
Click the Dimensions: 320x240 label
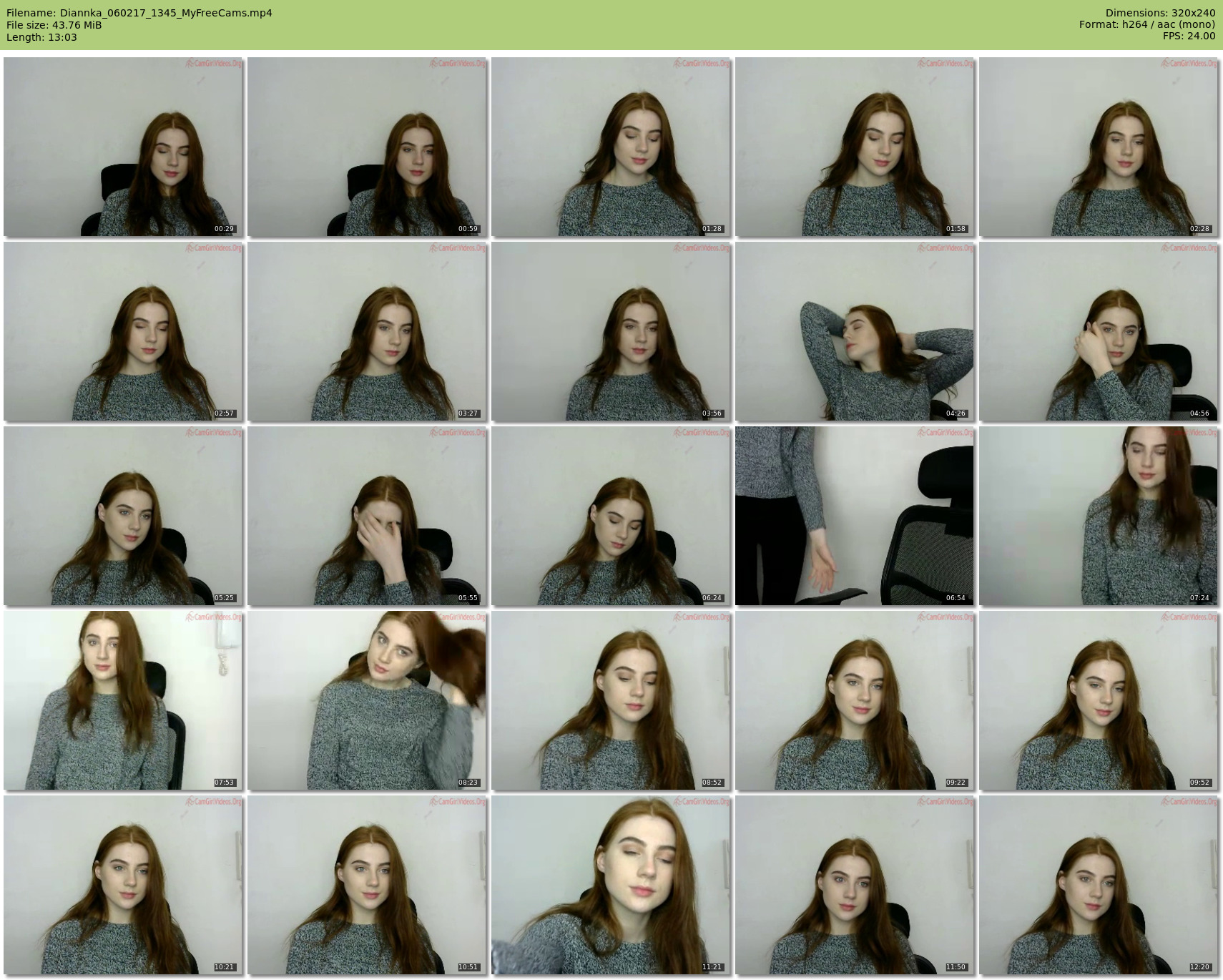(1160, 13)
